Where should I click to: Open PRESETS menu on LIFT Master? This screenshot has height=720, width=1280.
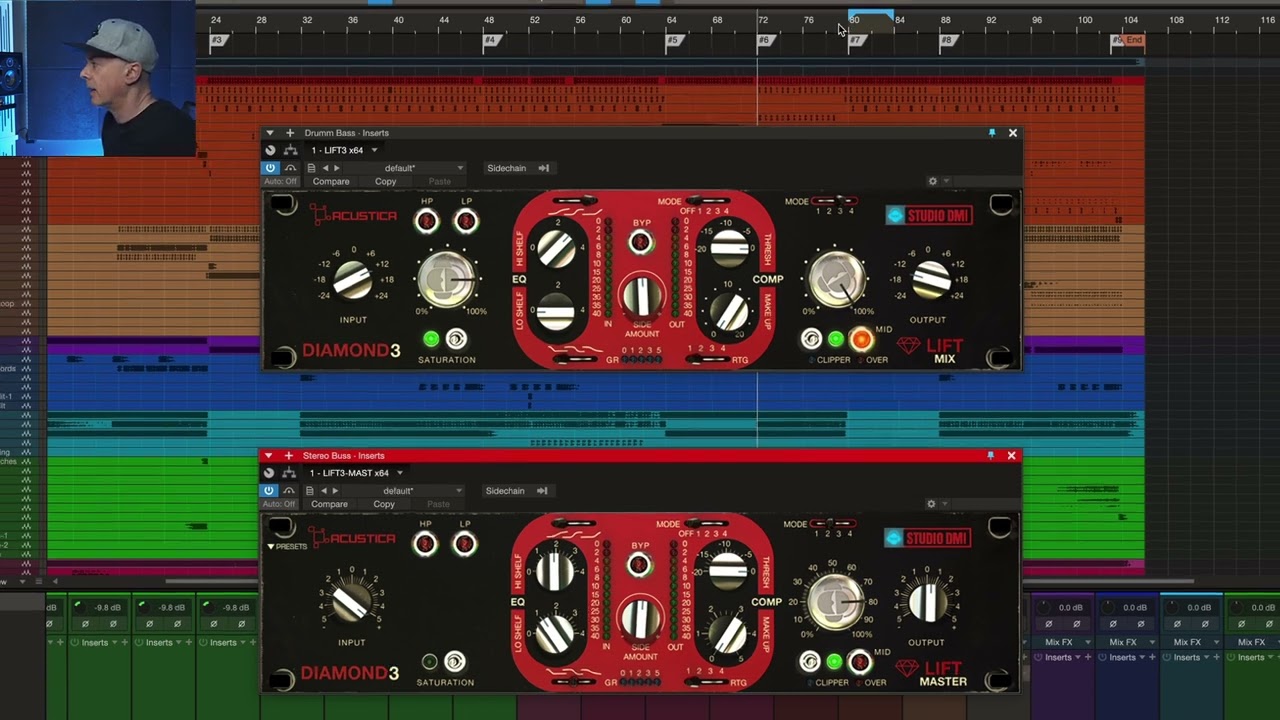coord(287,547)
